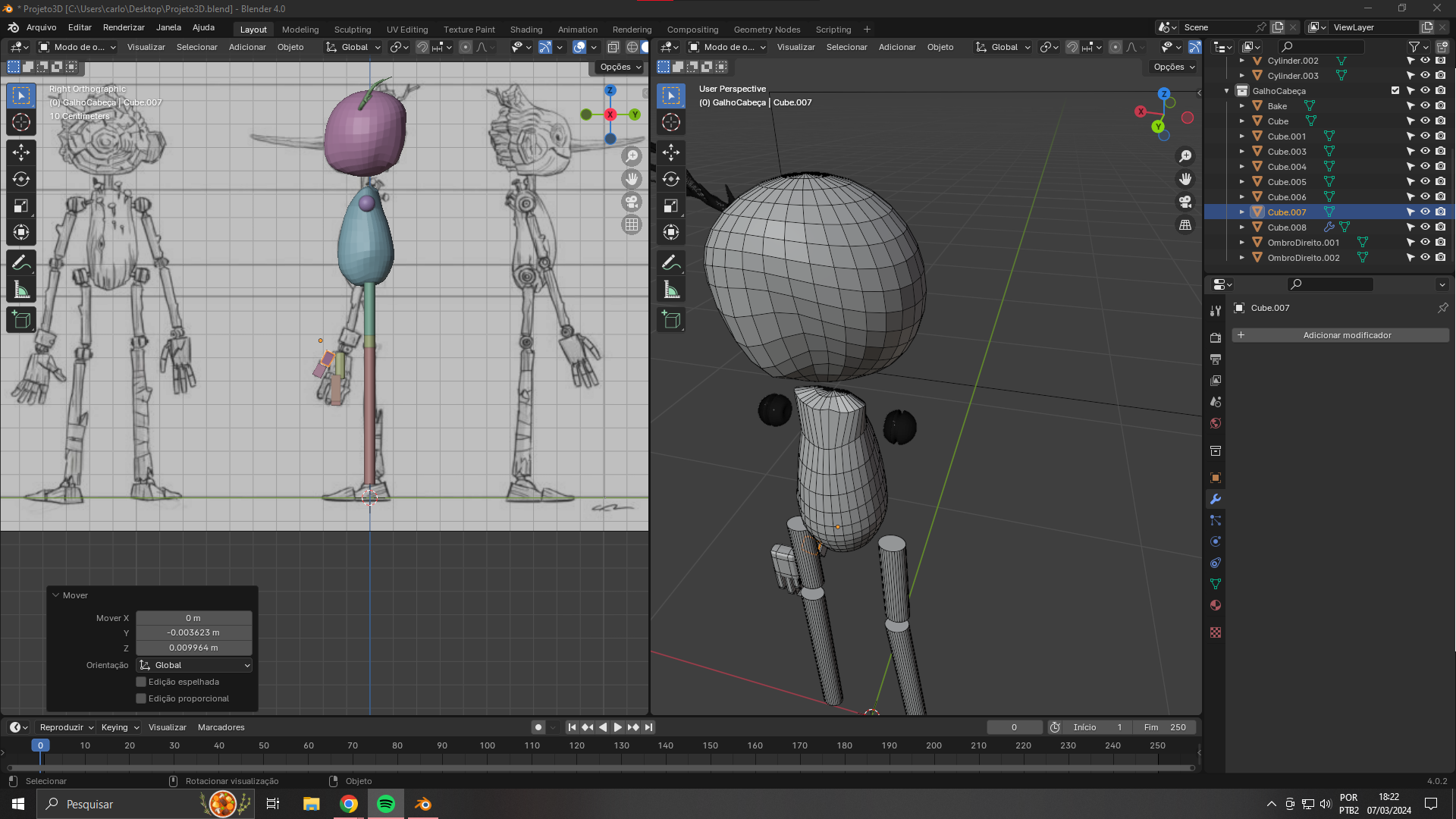Select the Cursor tool in right viewport
The width and height of the screenshot is (1456, 819).
click(x=671, y=122)
